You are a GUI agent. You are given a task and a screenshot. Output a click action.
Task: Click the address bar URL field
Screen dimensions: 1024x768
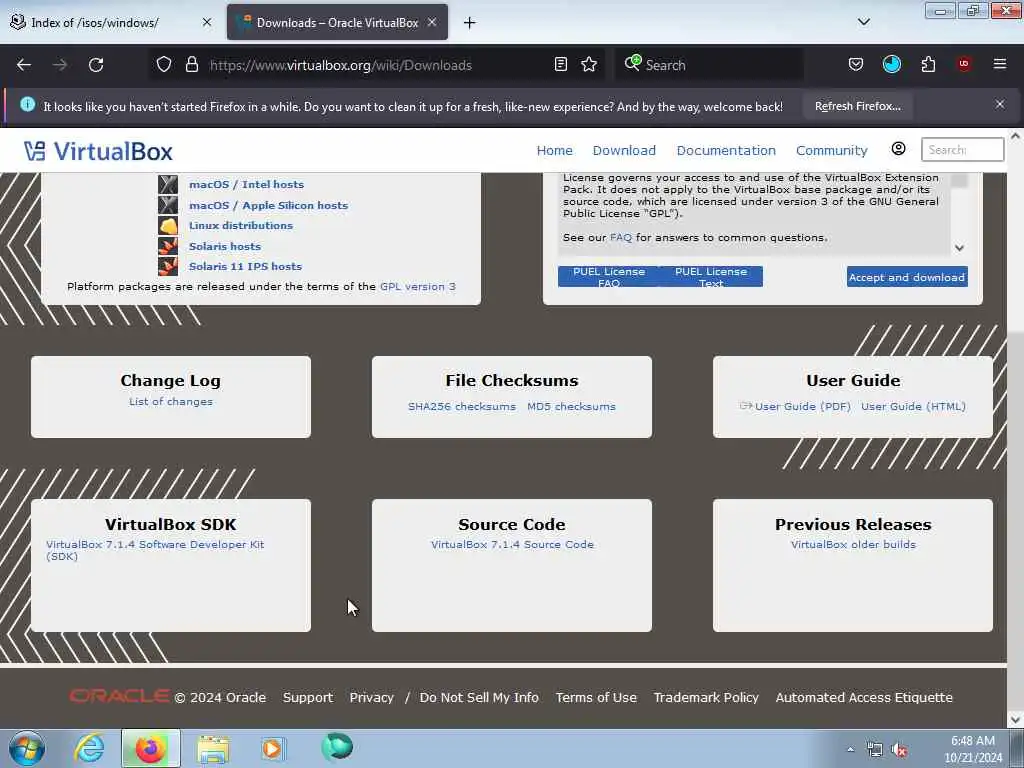pyautogui.click(x=379, y=65)
